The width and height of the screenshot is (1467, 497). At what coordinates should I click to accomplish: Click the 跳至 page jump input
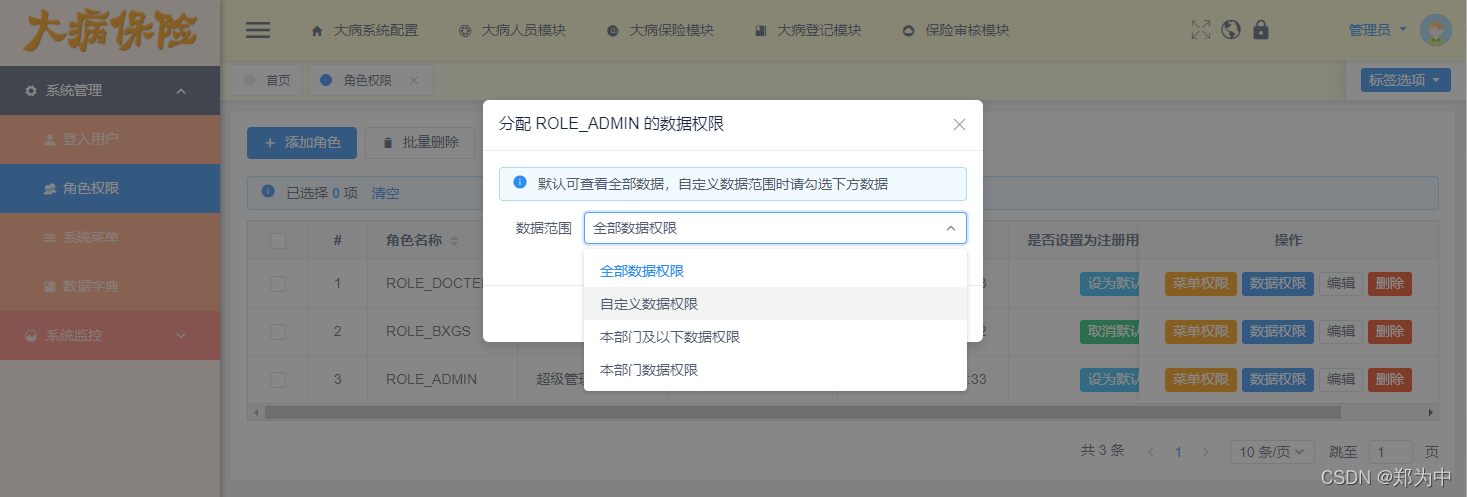click(x=1390, y=452)
